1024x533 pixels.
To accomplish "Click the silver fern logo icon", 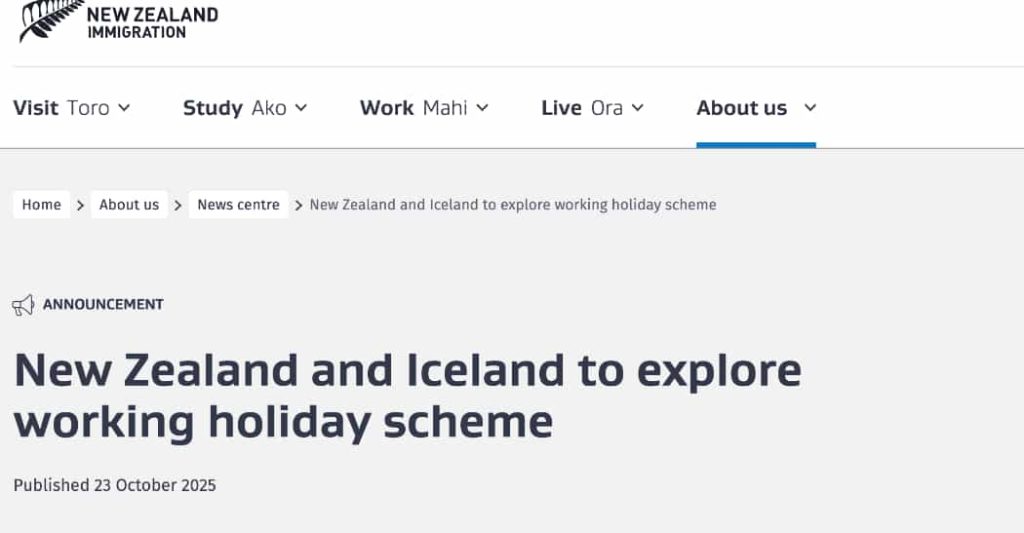I will 52,18.
